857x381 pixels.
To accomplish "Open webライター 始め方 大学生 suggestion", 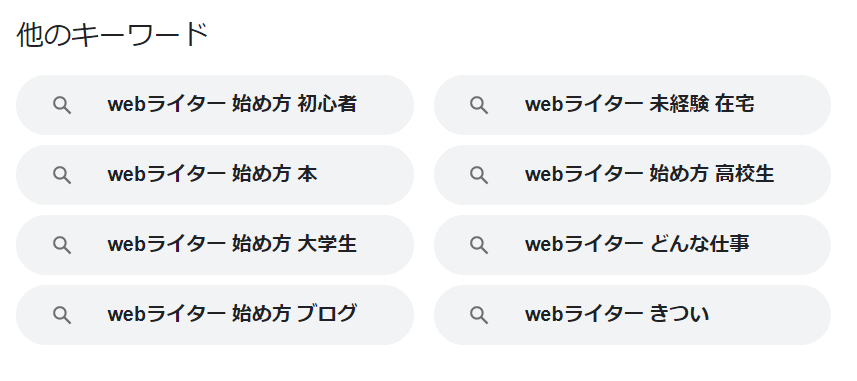I will tap(232, 244).
